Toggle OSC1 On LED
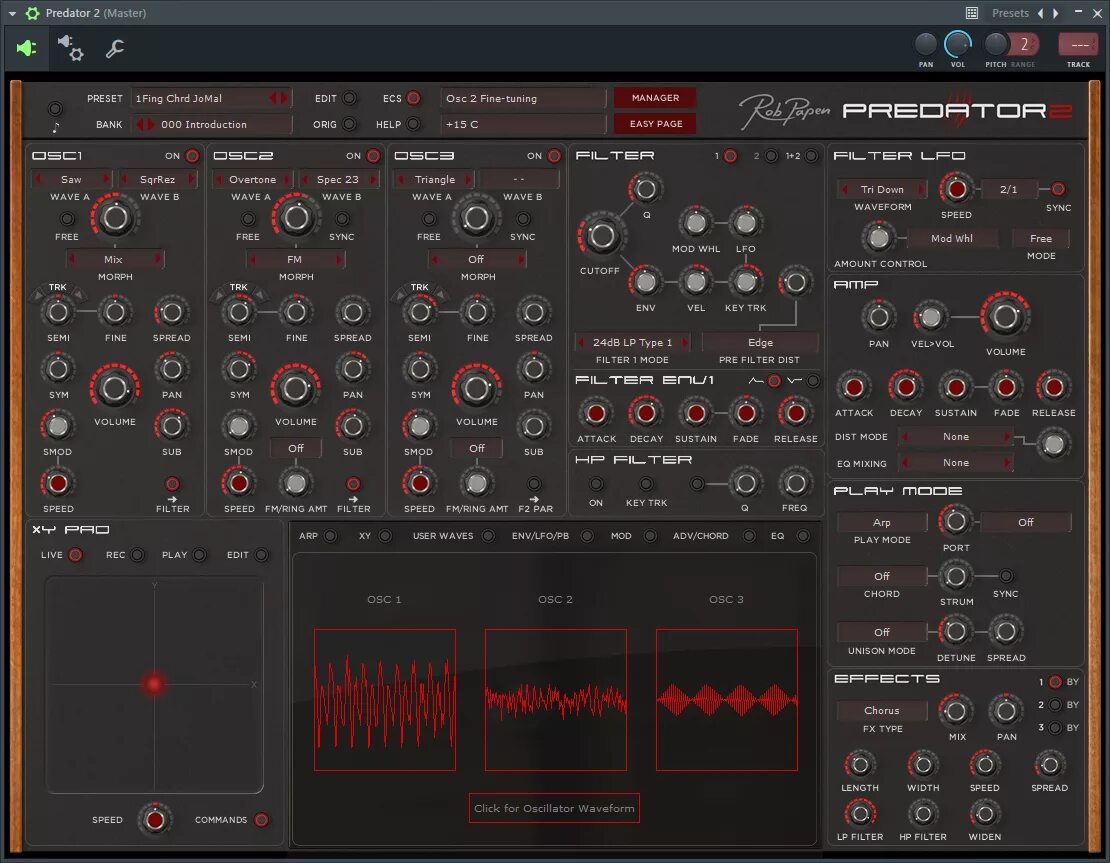This screenshot has height=863, width=1110. coord(193,156)
